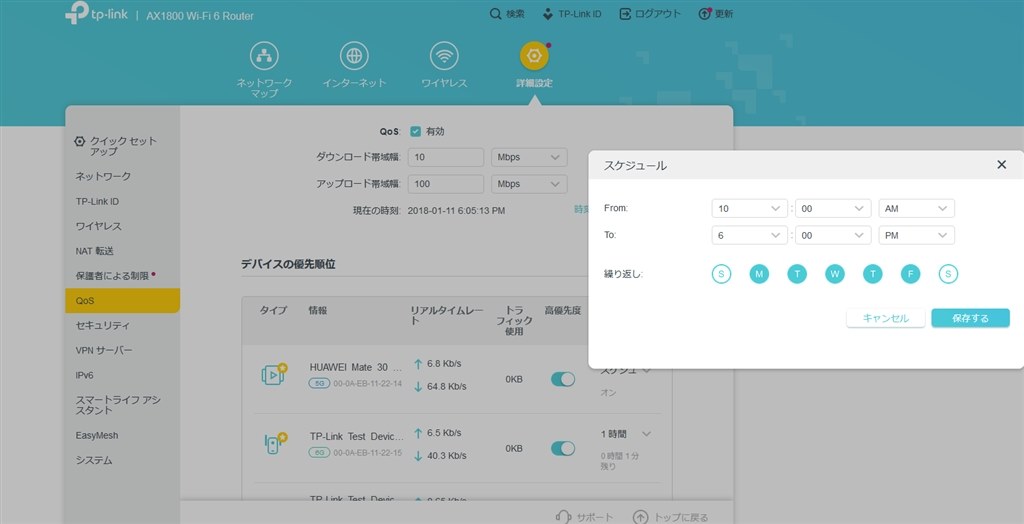Open the To AM/PM dropdown

tap(916, 235)
